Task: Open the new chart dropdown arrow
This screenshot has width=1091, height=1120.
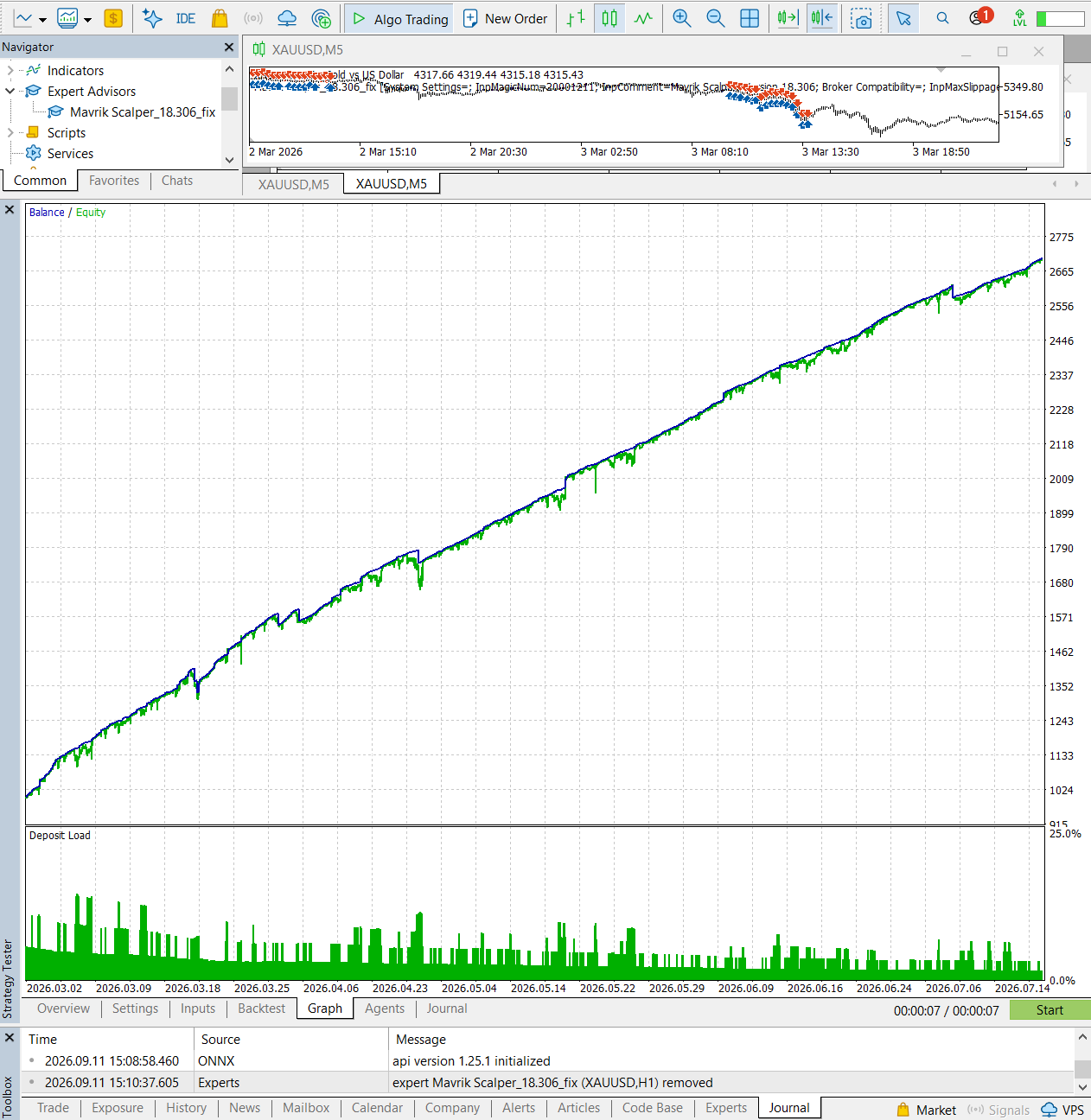Action: coord(42,19)
